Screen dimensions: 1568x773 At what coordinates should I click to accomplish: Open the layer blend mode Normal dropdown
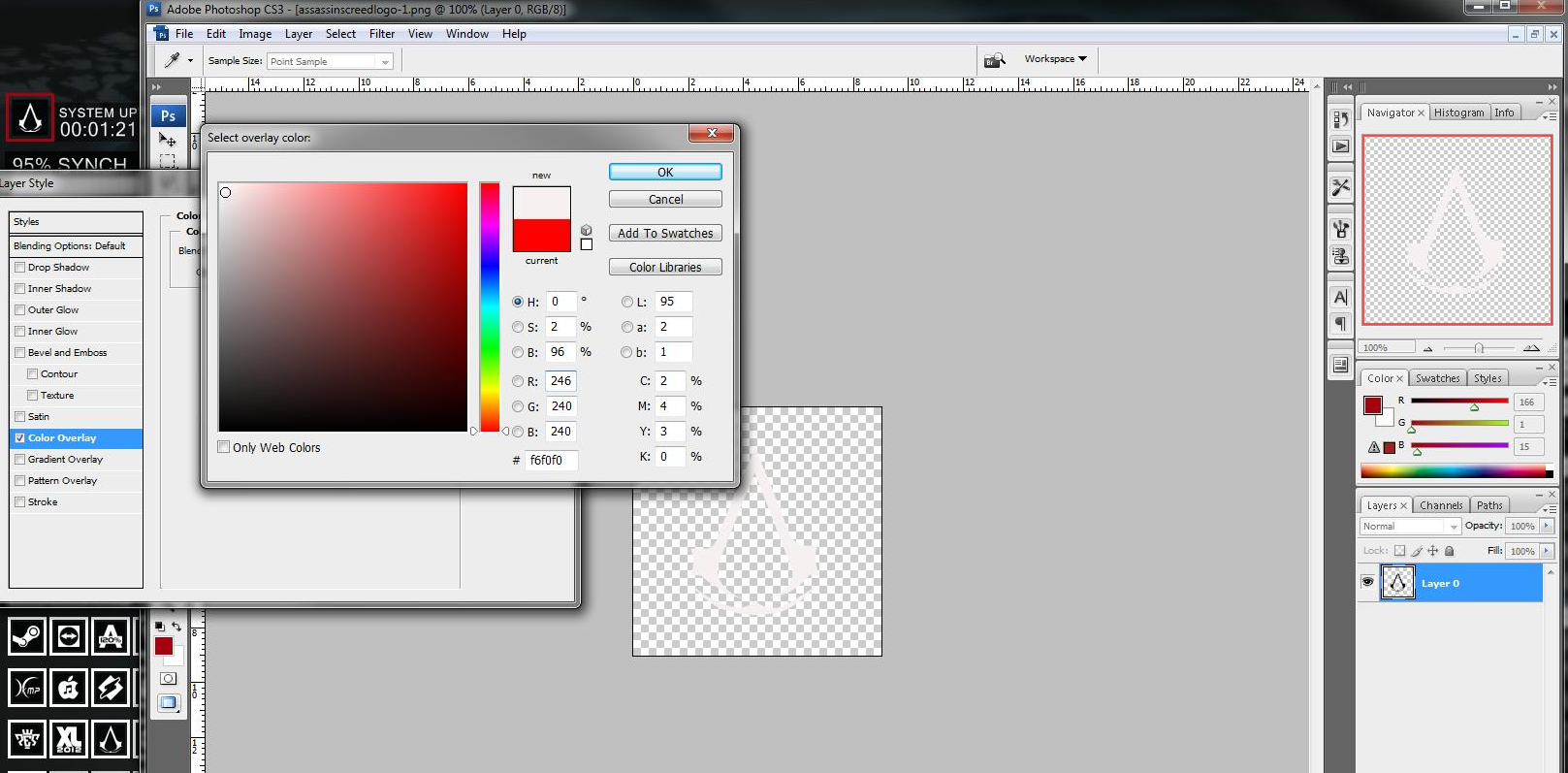pos(1410,527)
